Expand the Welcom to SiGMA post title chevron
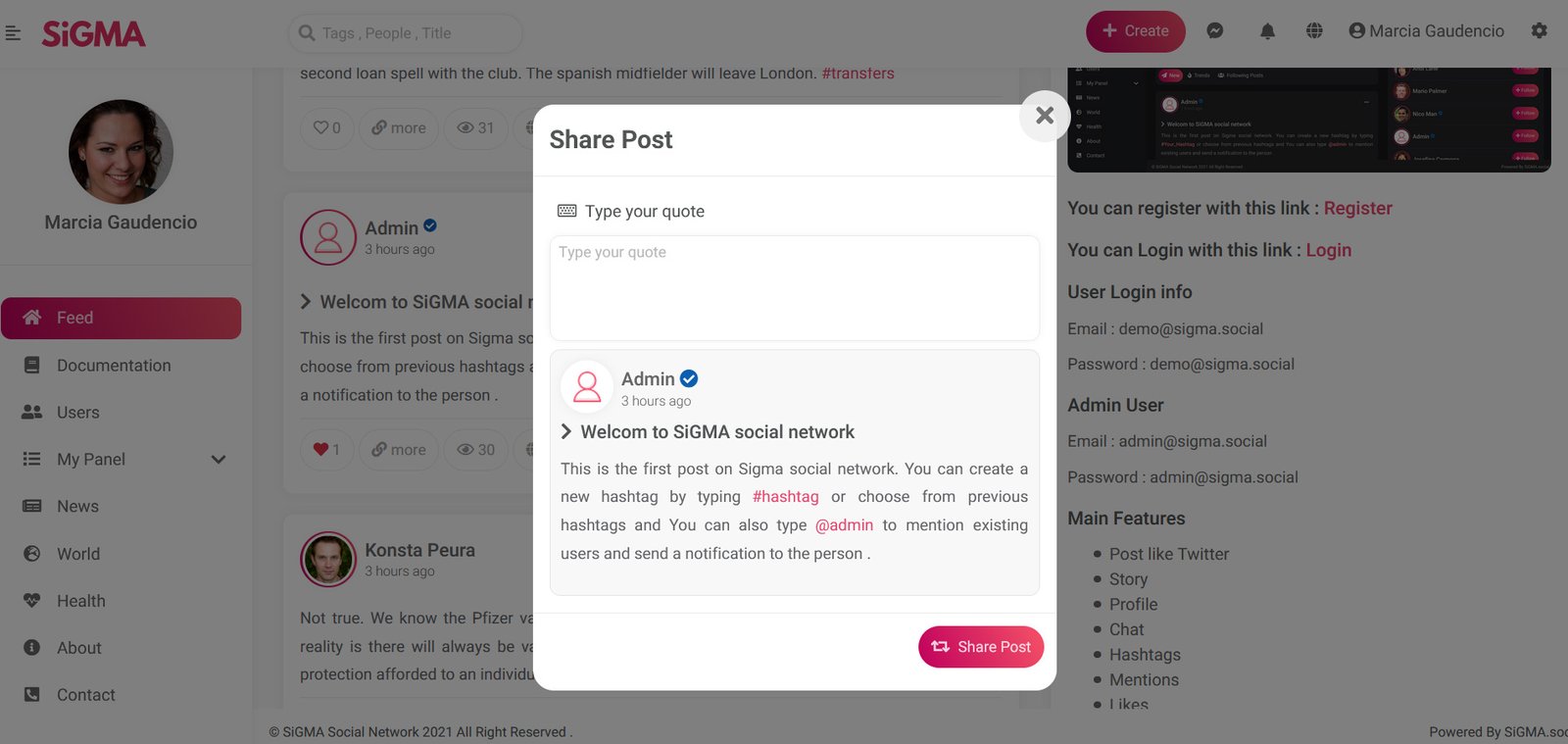 pyautogui.click(x=566, y=432)
